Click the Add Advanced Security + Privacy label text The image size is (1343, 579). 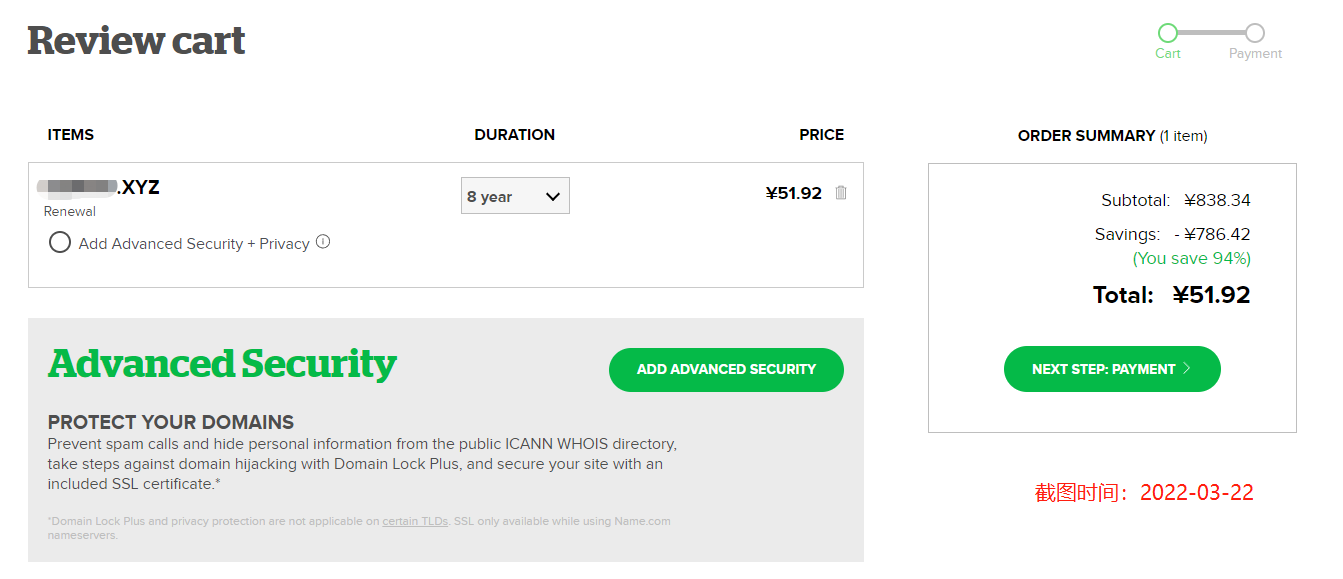[x=194, y=244]
